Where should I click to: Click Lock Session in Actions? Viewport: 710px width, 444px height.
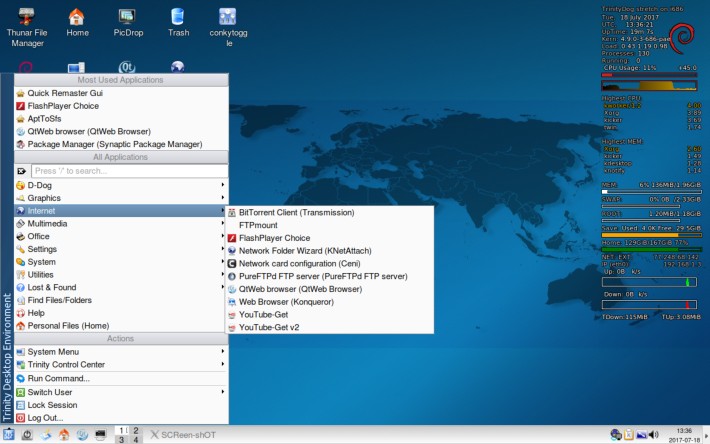pyautogui.click(x=52, y=405)
